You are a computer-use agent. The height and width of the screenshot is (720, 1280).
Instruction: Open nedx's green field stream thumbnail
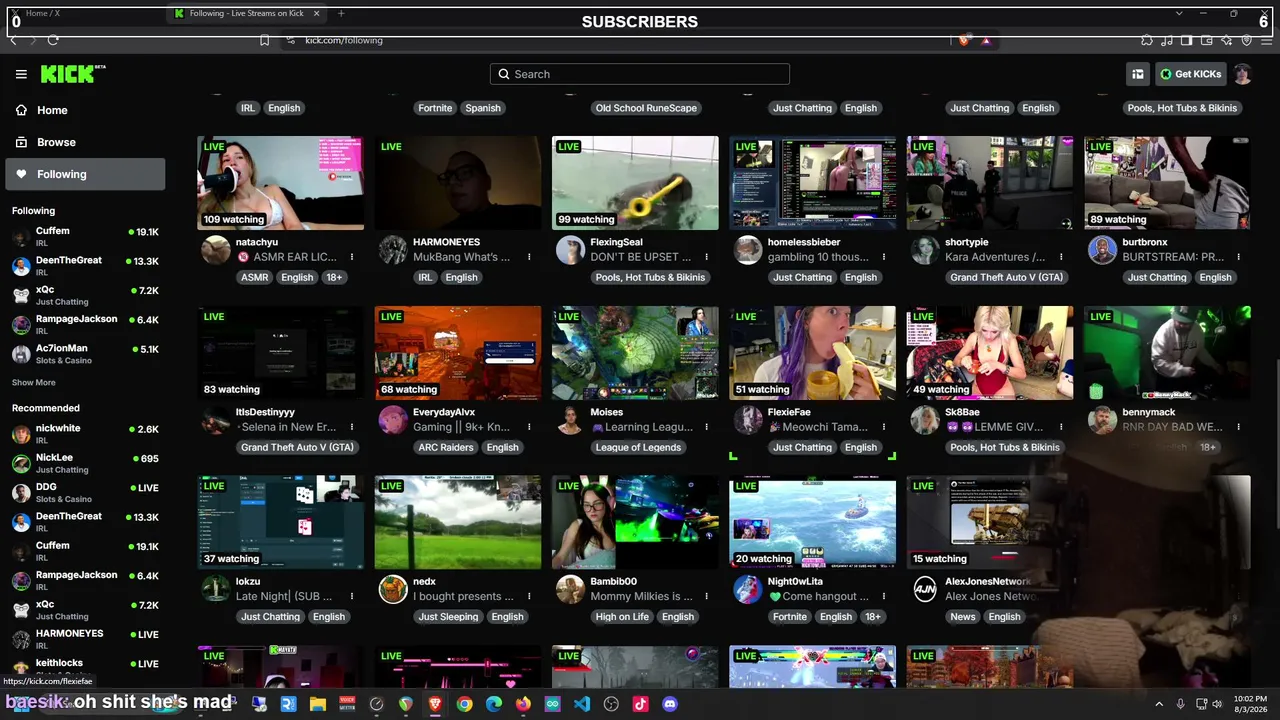(458, 522)
